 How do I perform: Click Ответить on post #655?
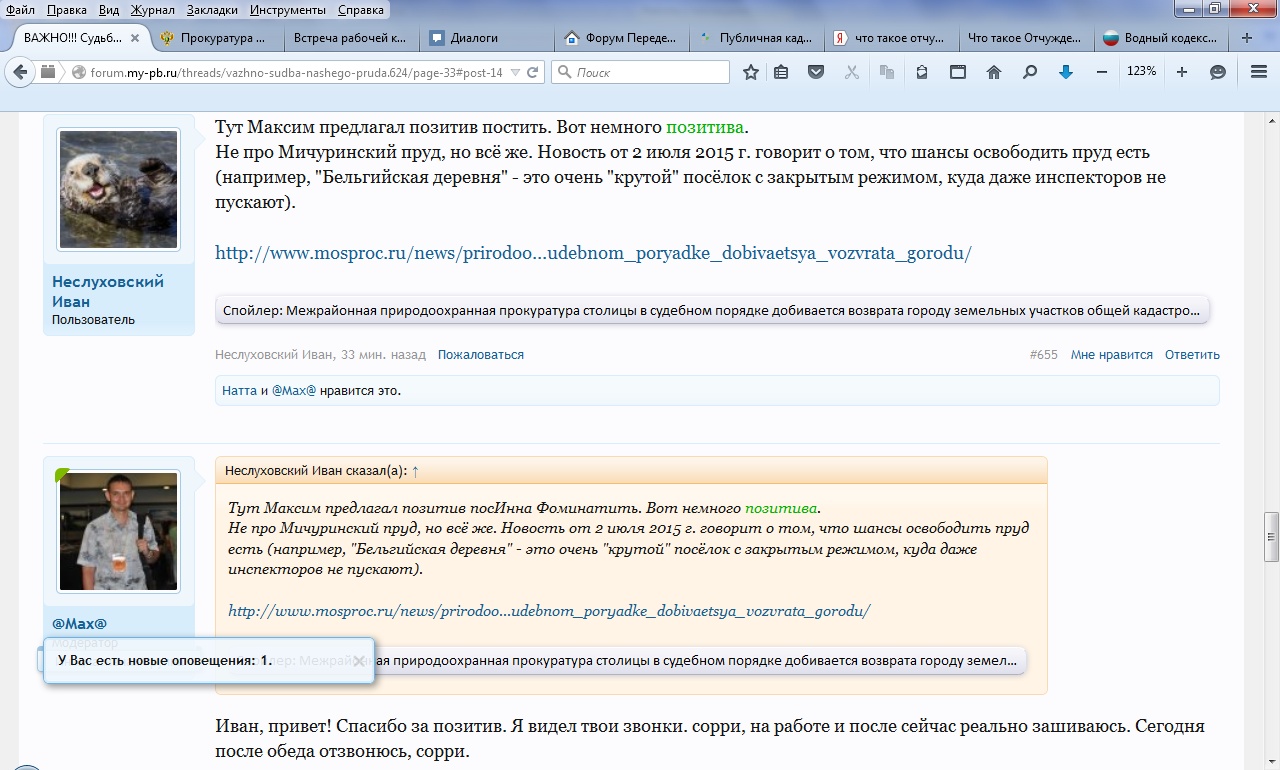1192,355
